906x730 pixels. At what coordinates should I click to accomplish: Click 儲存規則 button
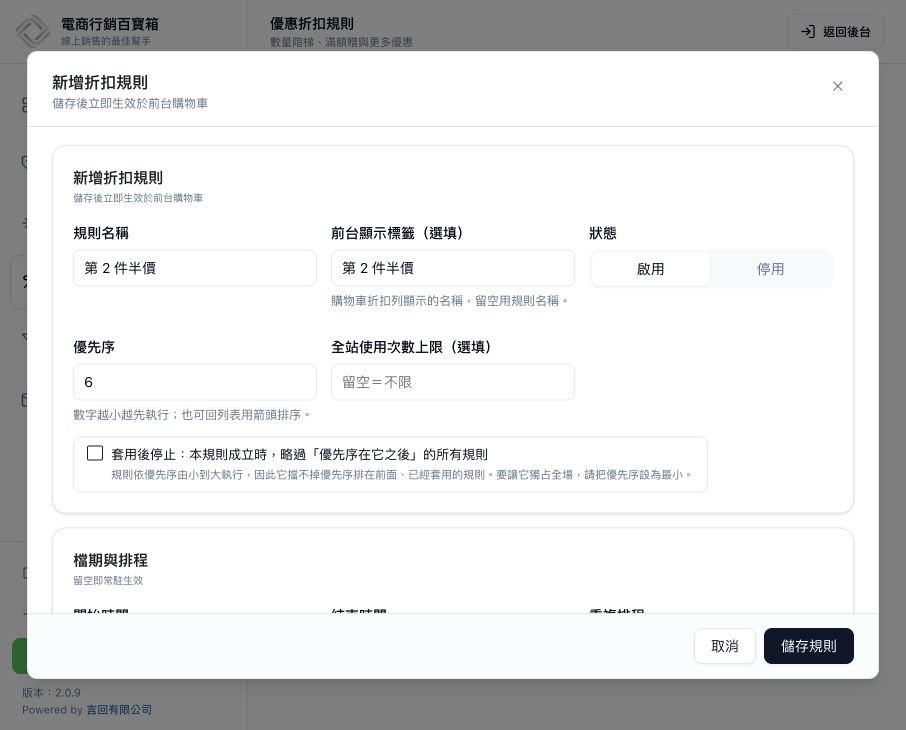(x=808, y=646)
